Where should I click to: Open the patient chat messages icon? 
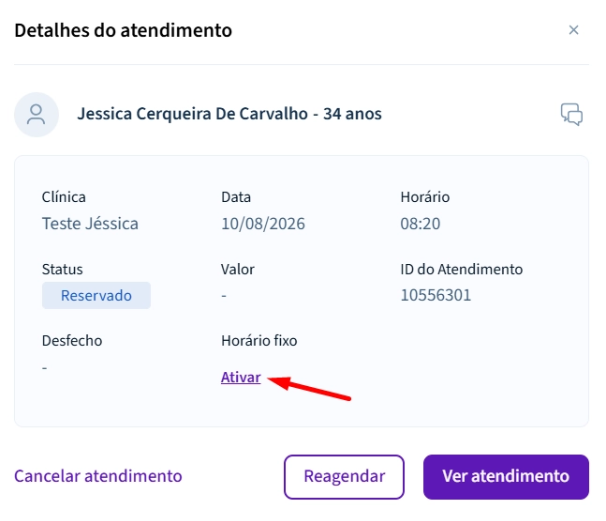[572, 114]
